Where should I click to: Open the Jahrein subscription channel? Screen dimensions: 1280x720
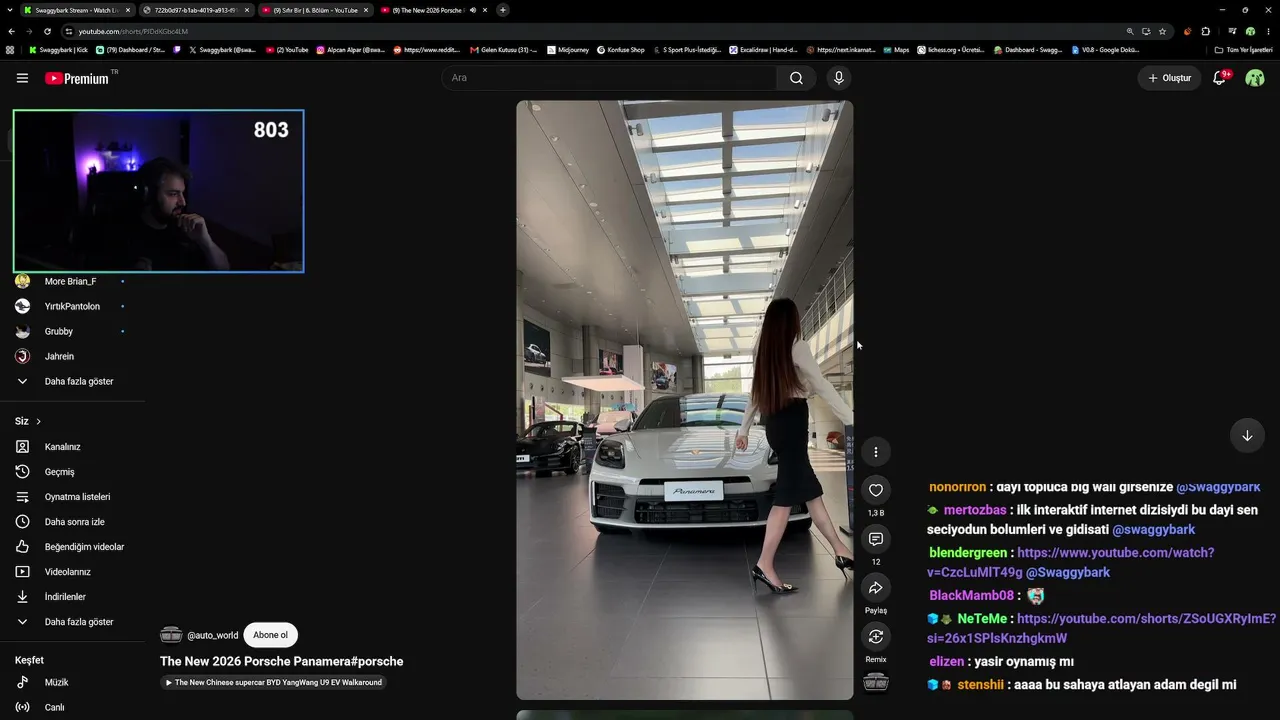(x=59, y=356)
